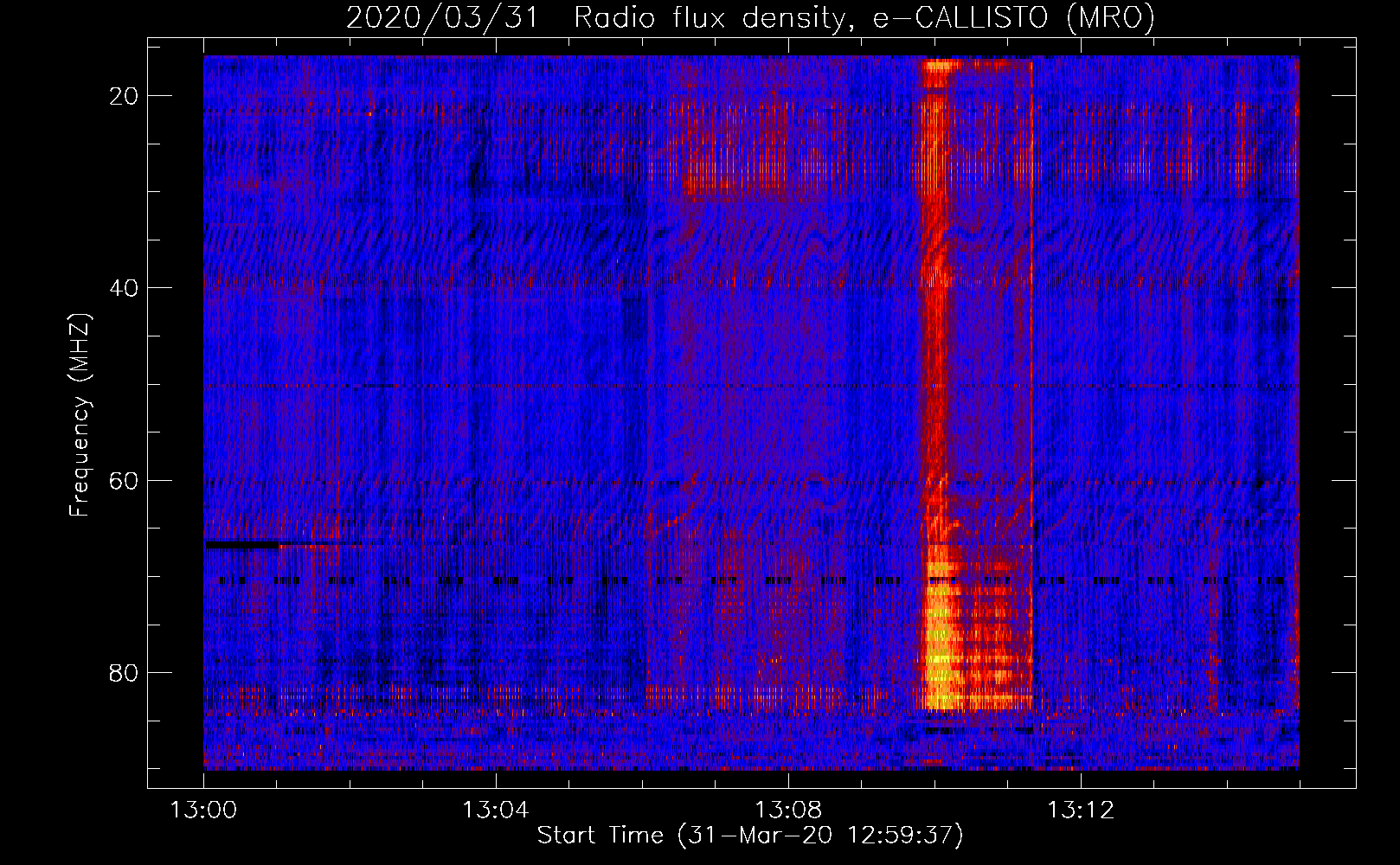The height and width of the screenshot is (865, 1400).
Task: Click the 80 frequency tick label
Action: pyautogui.click(x=125, y=672)
